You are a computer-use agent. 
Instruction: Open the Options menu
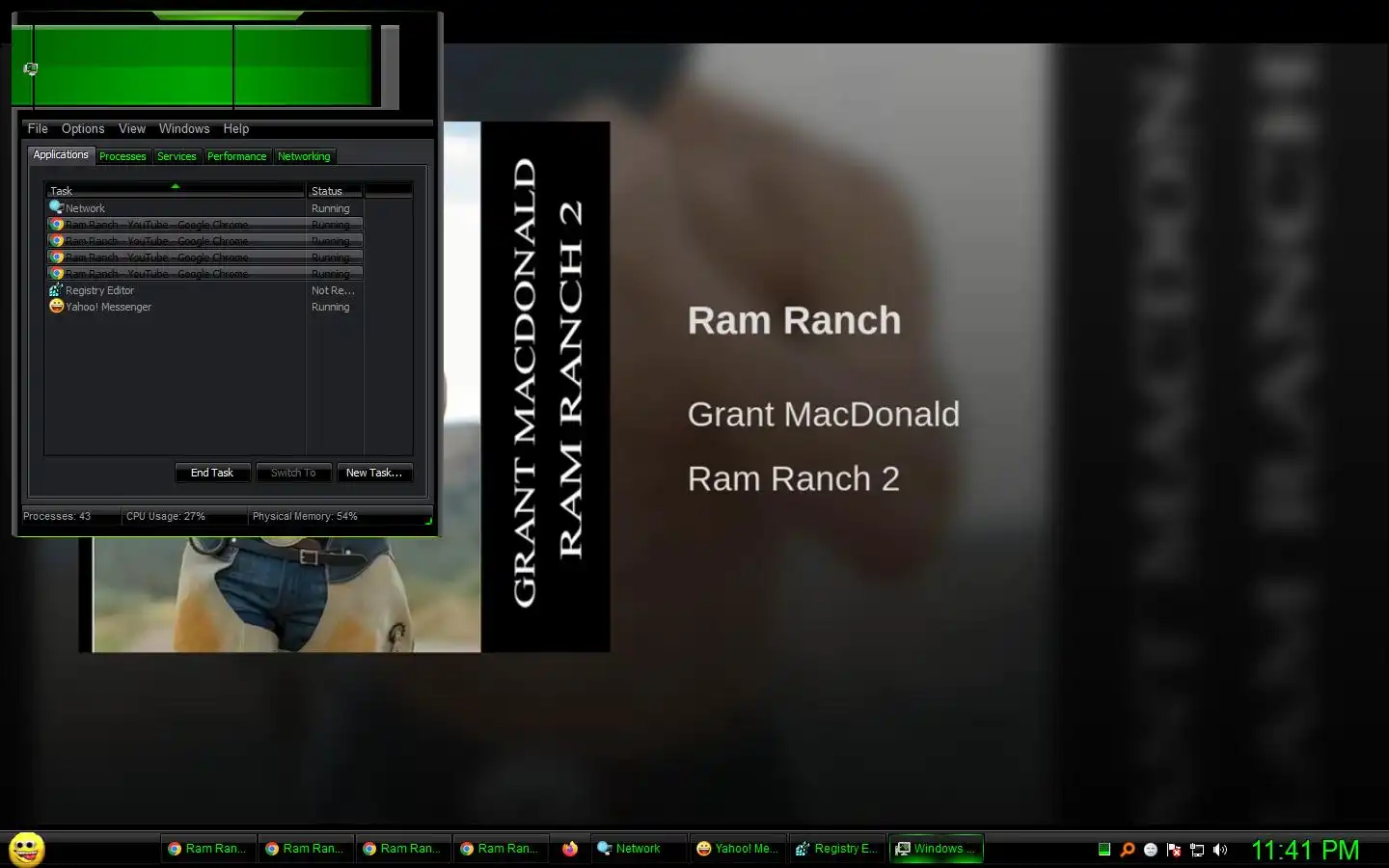pos(83,128)
